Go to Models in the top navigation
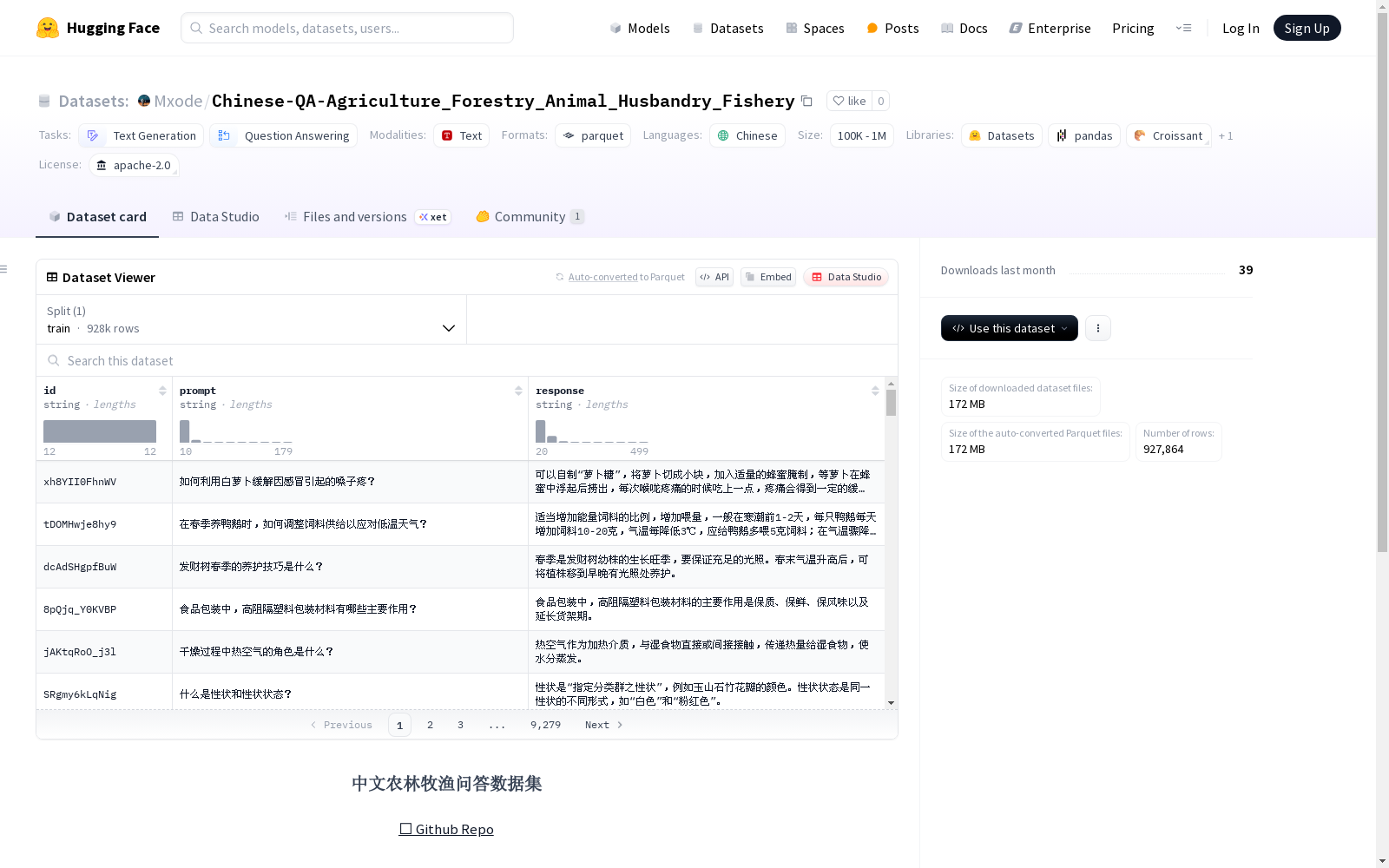 640,28
